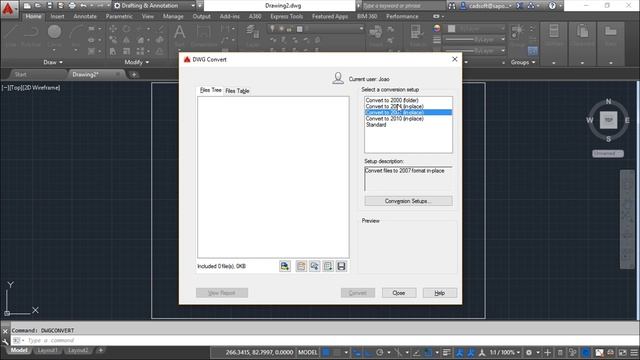This screenshot has height=360, width=640.
Task: Click the new drawing tab plus button
Action: [x=134, y=75]
